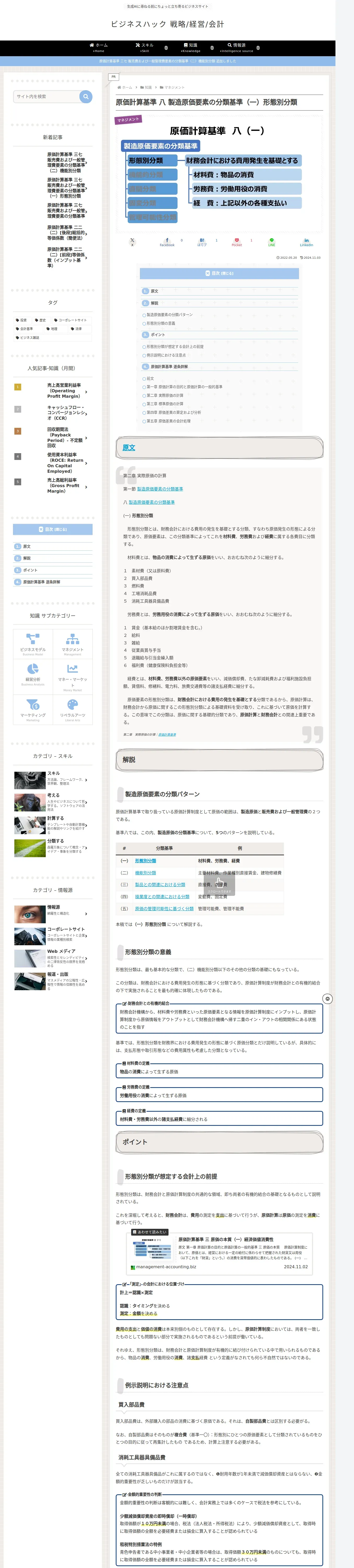Jump to 例示説明における注意点 in contents
Image resolution: width=354 pixels, height=1568 pixels.
pyautogui.click(x=166, y=355)
